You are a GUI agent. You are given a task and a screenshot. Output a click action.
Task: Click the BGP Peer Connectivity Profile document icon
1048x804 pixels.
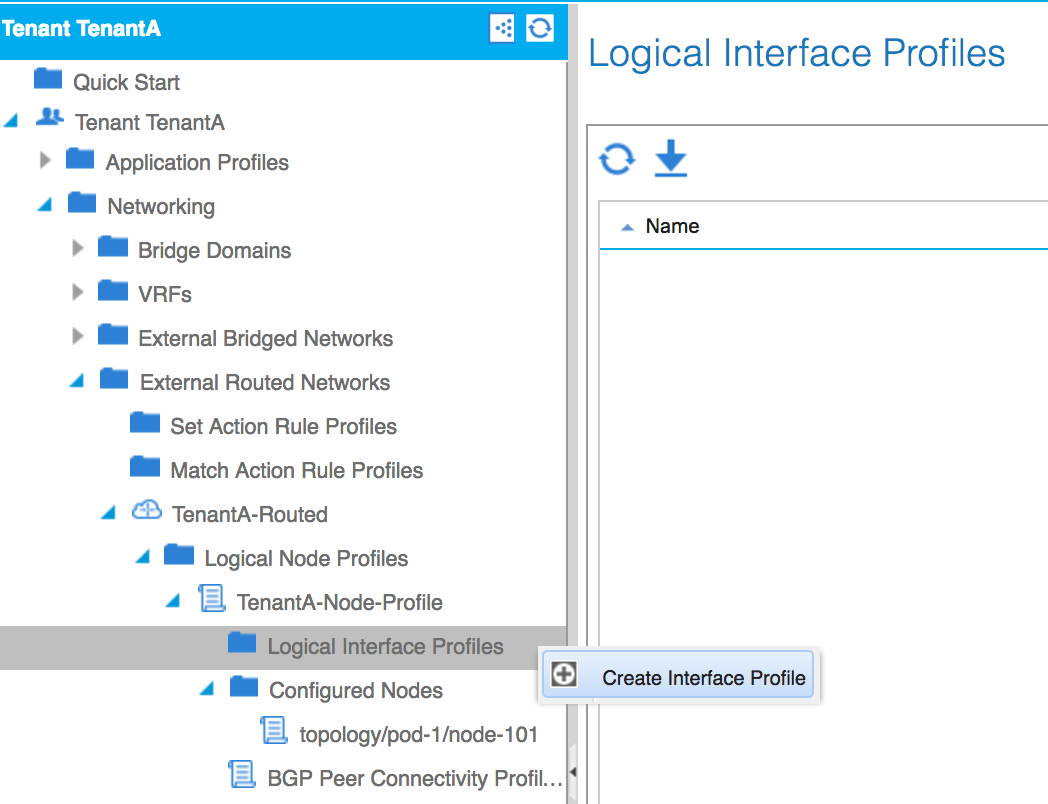[242, 775]
